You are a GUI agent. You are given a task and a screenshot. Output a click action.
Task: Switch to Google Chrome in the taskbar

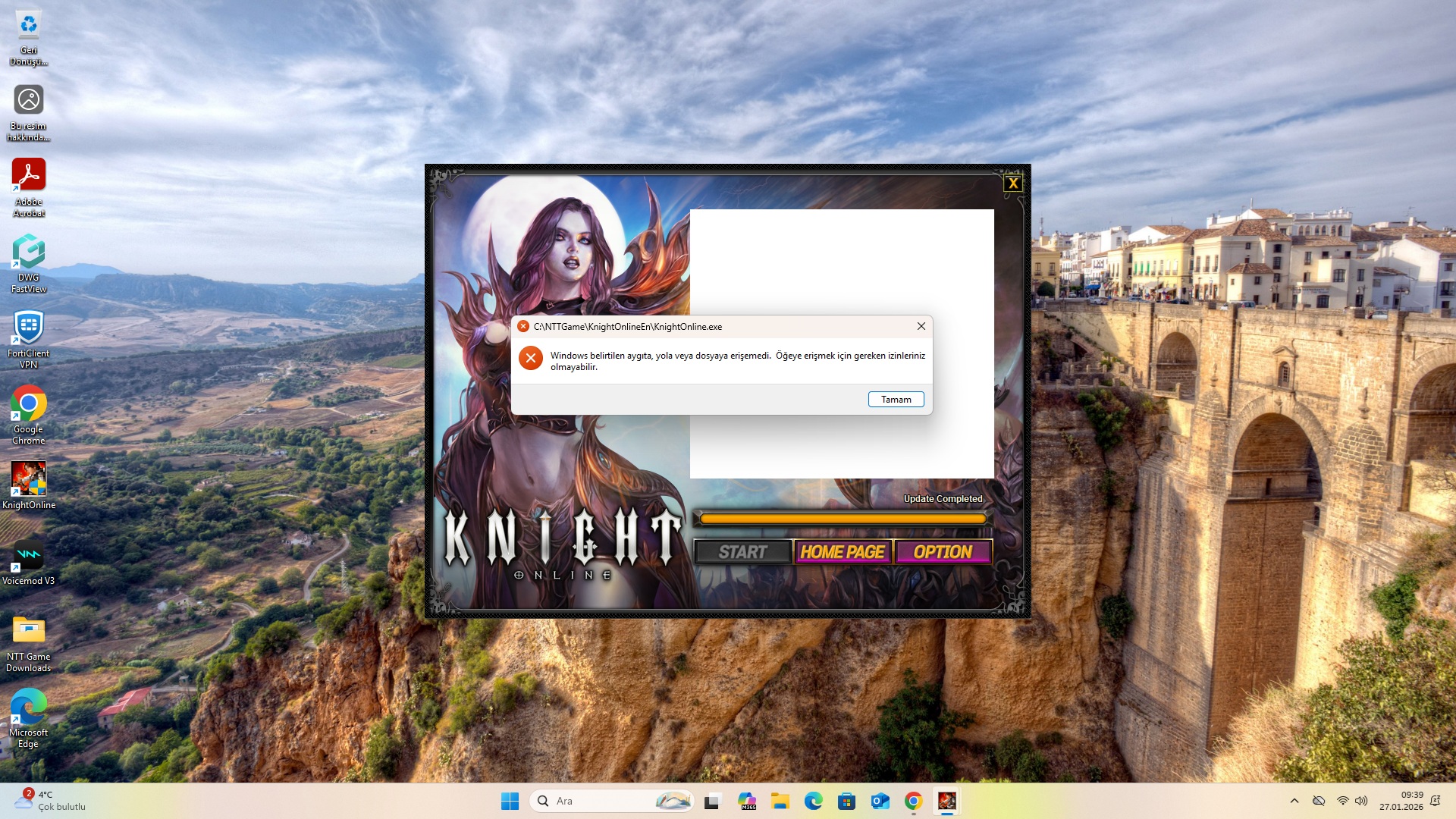(x=914, y=801)
